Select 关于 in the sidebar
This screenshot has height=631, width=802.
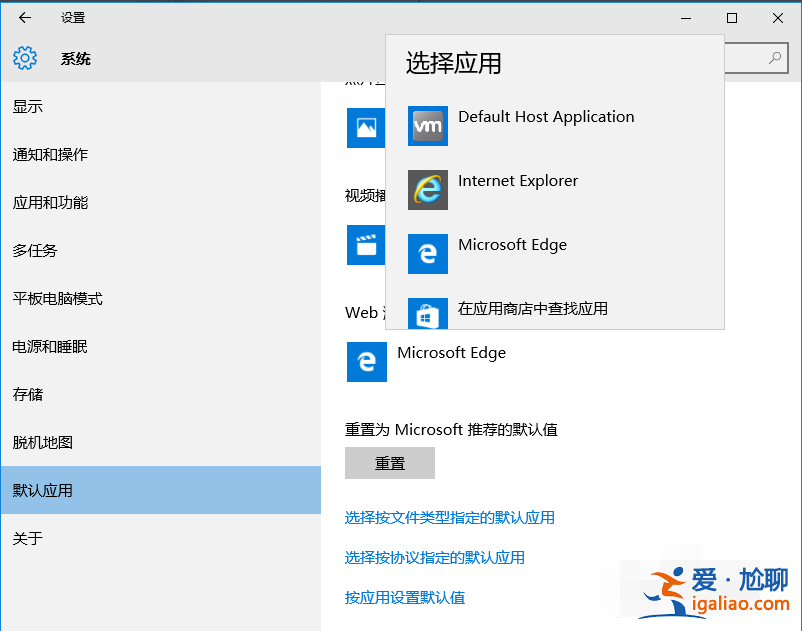(x=27, y=538)
